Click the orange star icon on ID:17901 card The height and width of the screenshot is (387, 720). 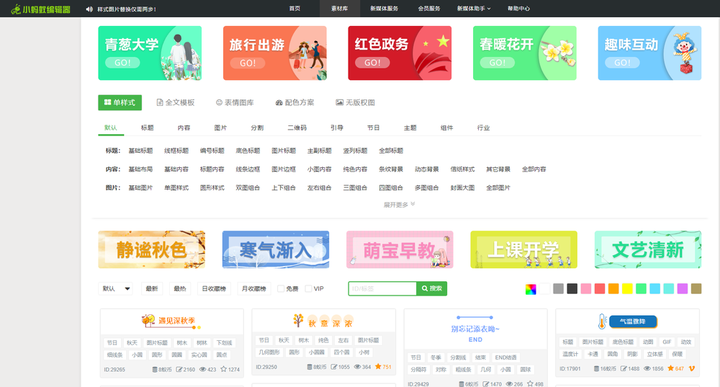tap(671, 368)
